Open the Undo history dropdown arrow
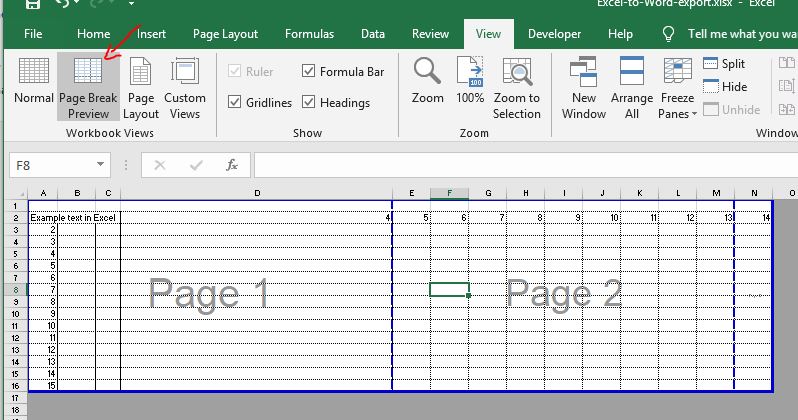 pyautogui.click(x=77, y=3)
